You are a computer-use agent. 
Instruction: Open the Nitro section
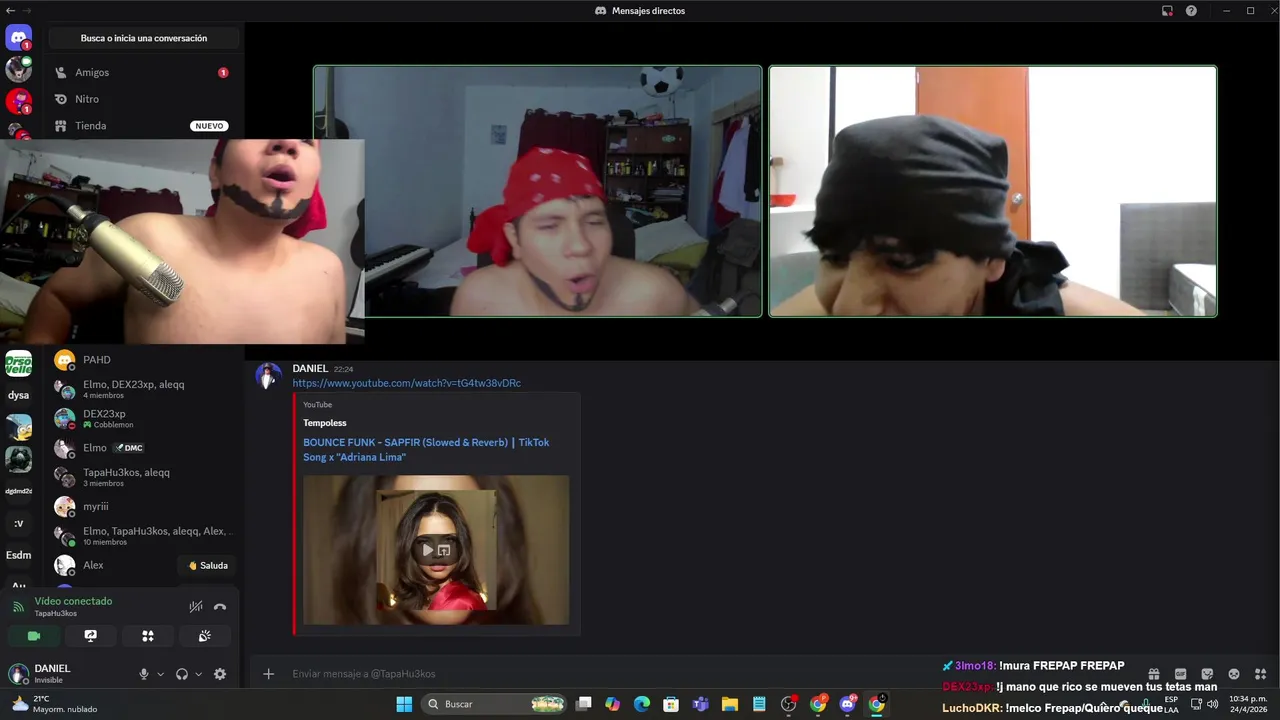pyautogui.click(x=143, y=99)
